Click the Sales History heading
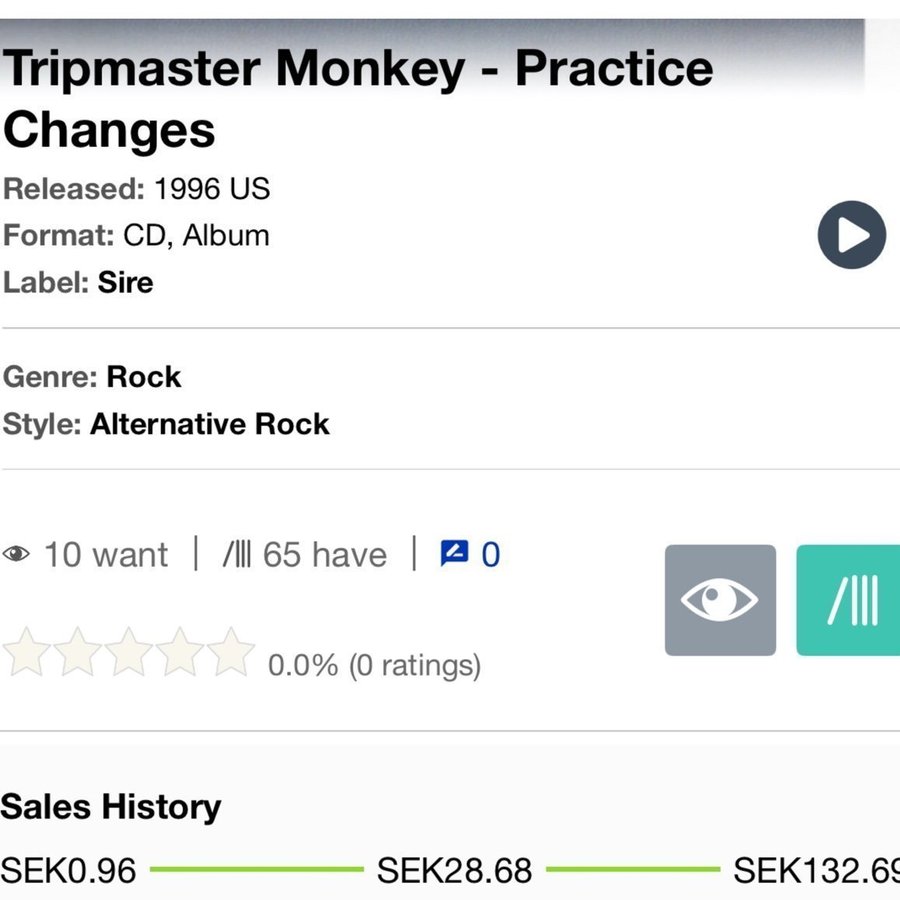The height and width of the screenshot is (900, 900). click(111, 807)
